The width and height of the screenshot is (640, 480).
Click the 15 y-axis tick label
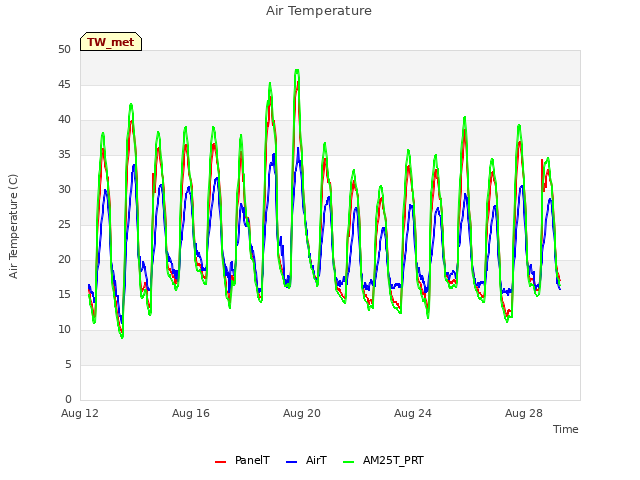tap(64, 295)
